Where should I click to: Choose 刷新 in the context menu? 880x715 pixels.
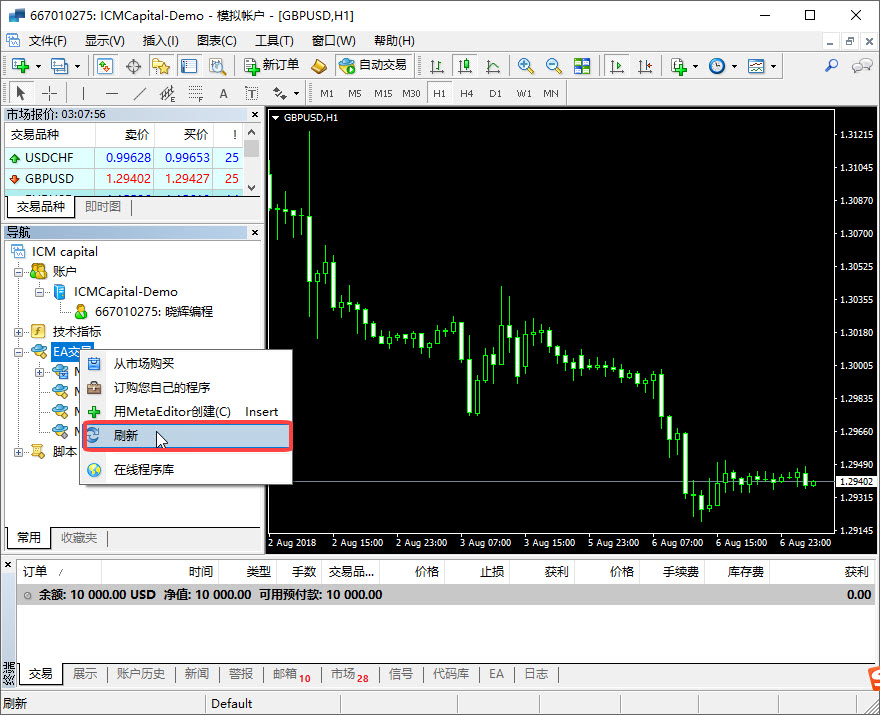(x=186, y=436)
